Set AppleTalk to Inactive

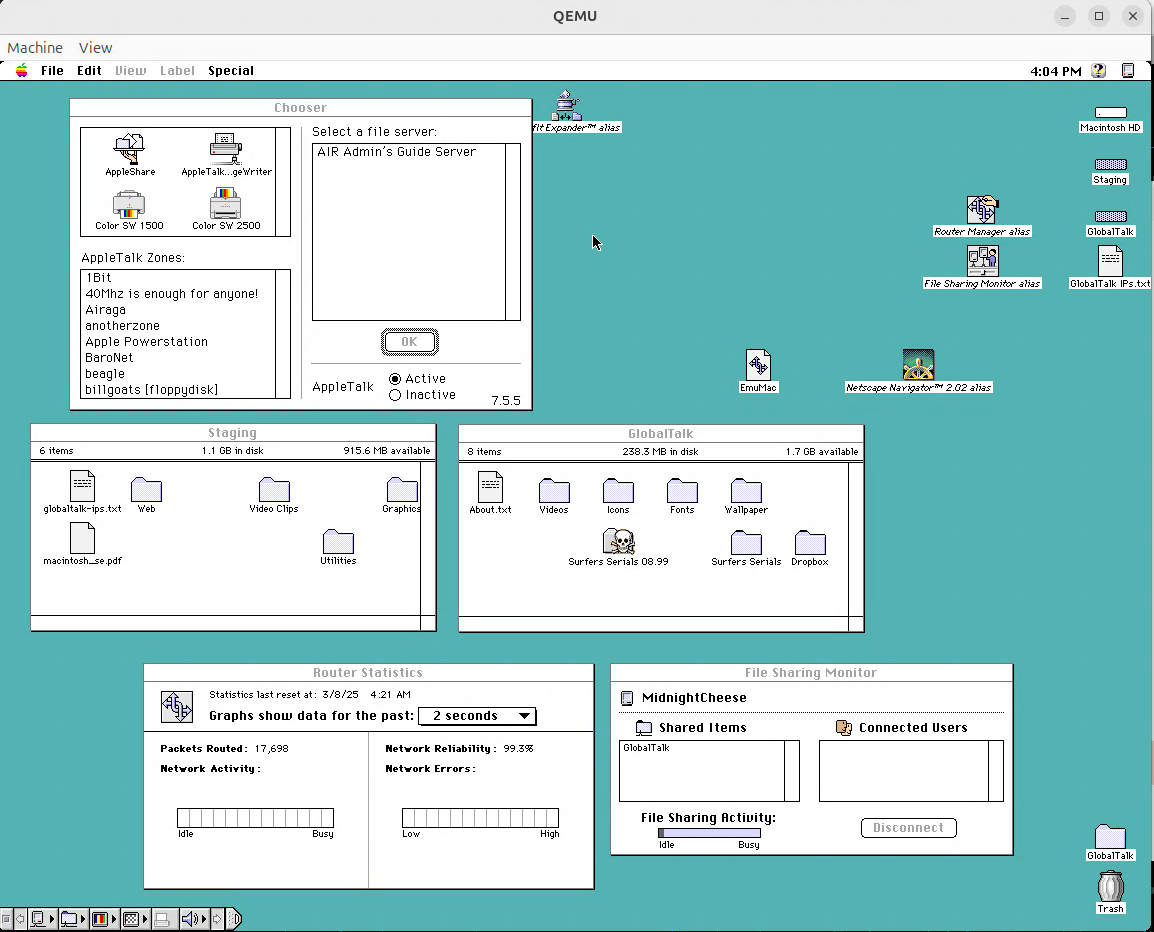422,395
